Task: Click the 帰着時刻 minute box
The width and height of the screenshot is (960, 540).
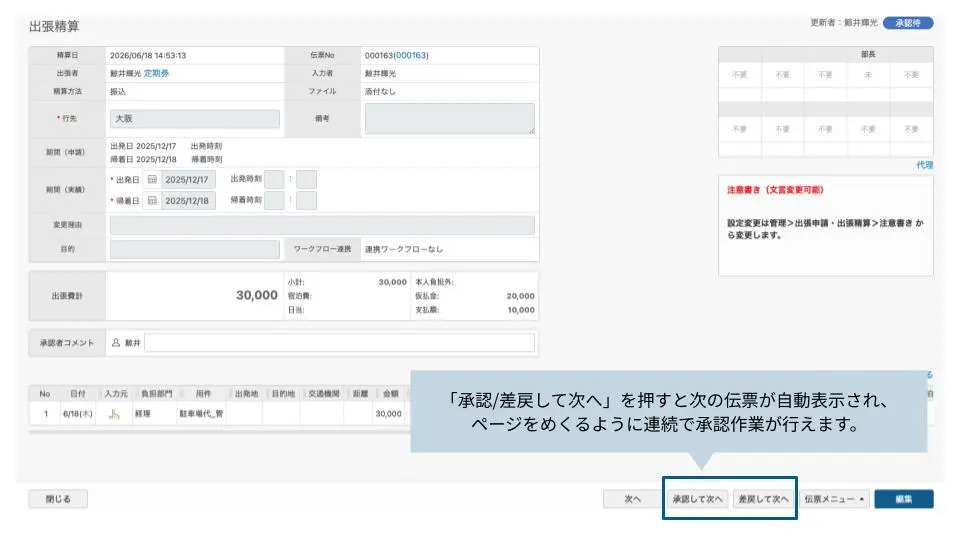Action: [306, 200]
